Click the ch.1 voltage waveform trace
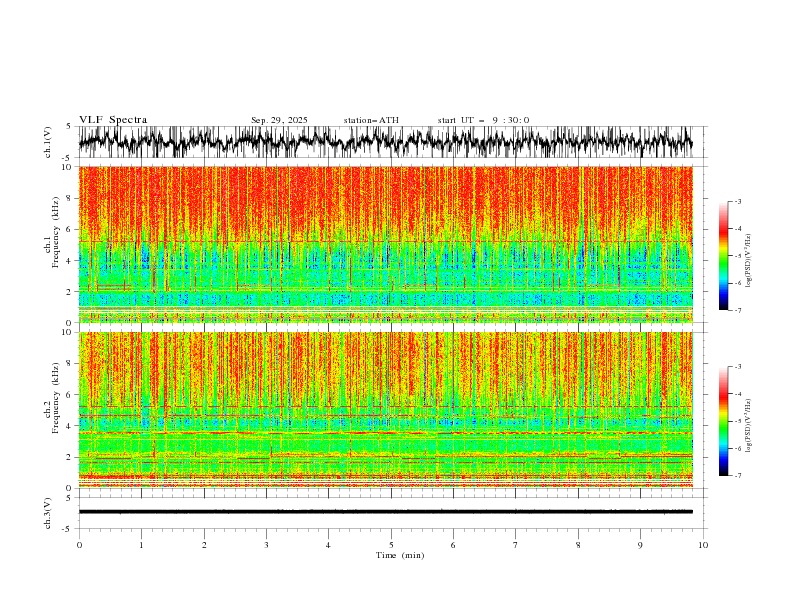This screenshot has height=612, width=792. click(x=385, y=142)
